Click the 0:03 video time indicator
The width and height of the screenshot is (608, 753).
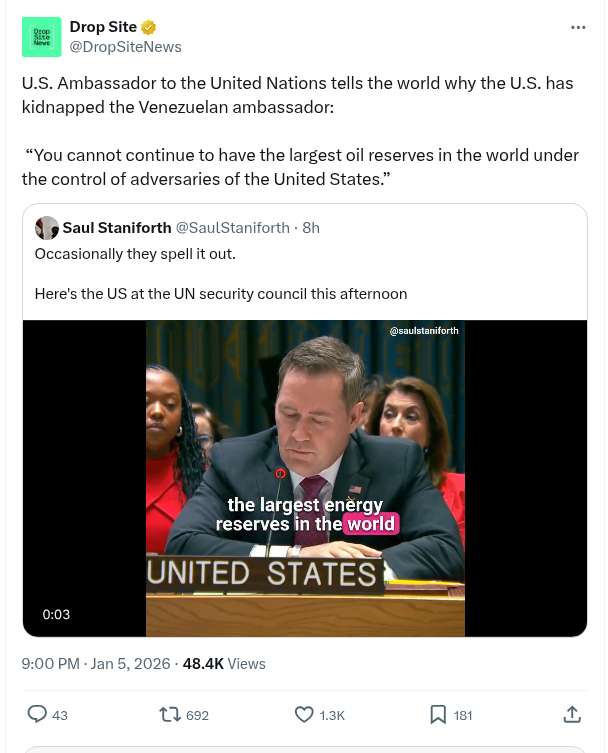pyautogui.click(x=56, y=614)
